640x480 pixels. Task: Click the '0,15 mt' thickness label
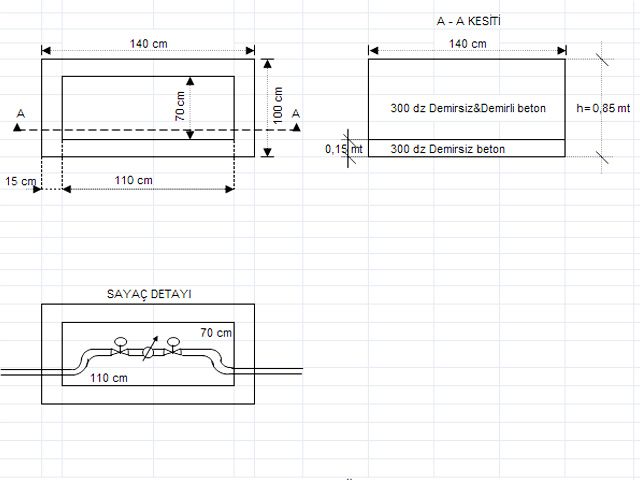point(343,149)
